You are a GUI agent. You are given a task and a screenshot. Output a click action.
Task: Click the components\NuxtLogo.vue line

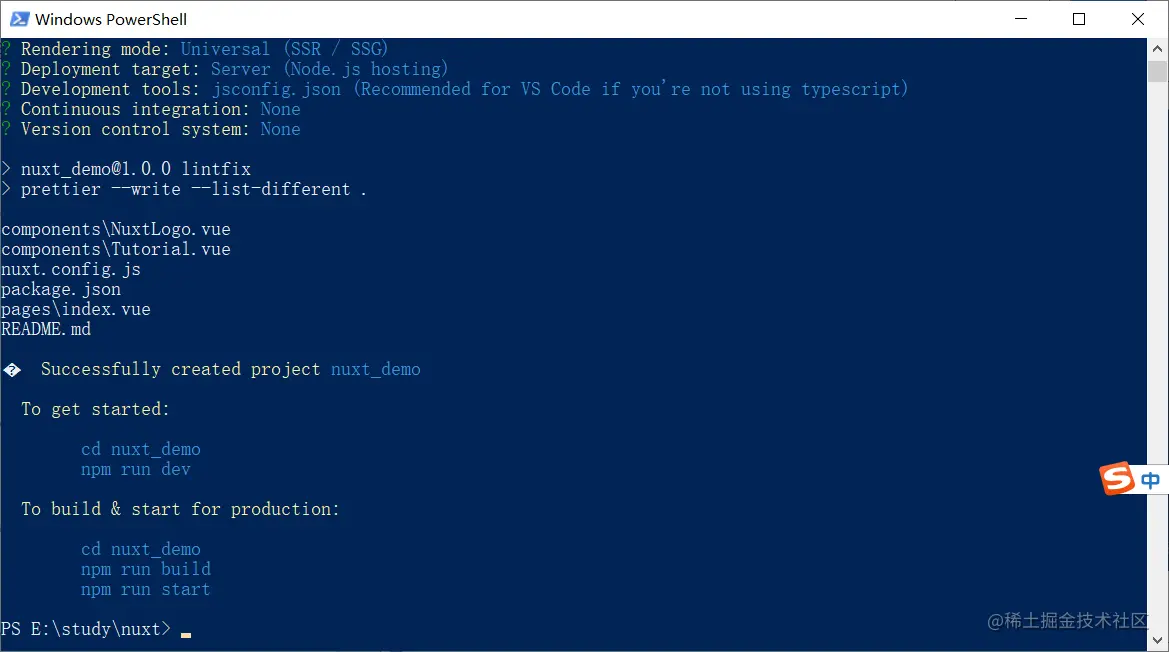(116, 229)
